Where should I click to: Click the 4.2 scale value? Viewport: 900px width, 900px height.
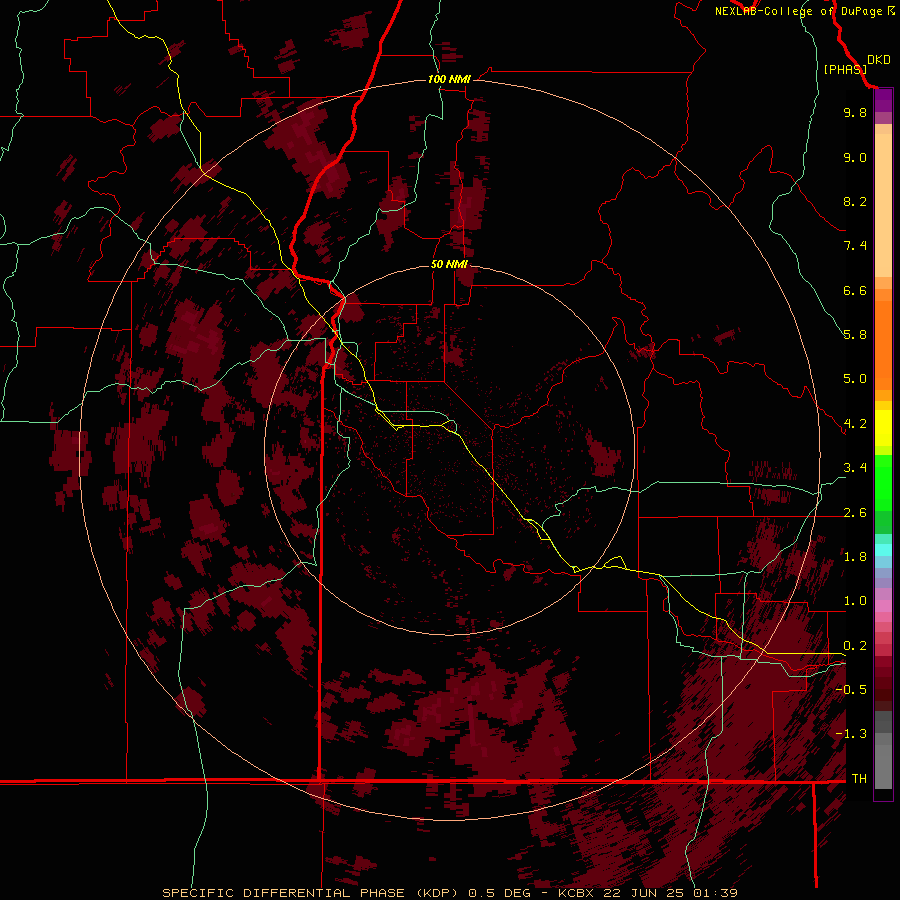click(x=855, y=424)
